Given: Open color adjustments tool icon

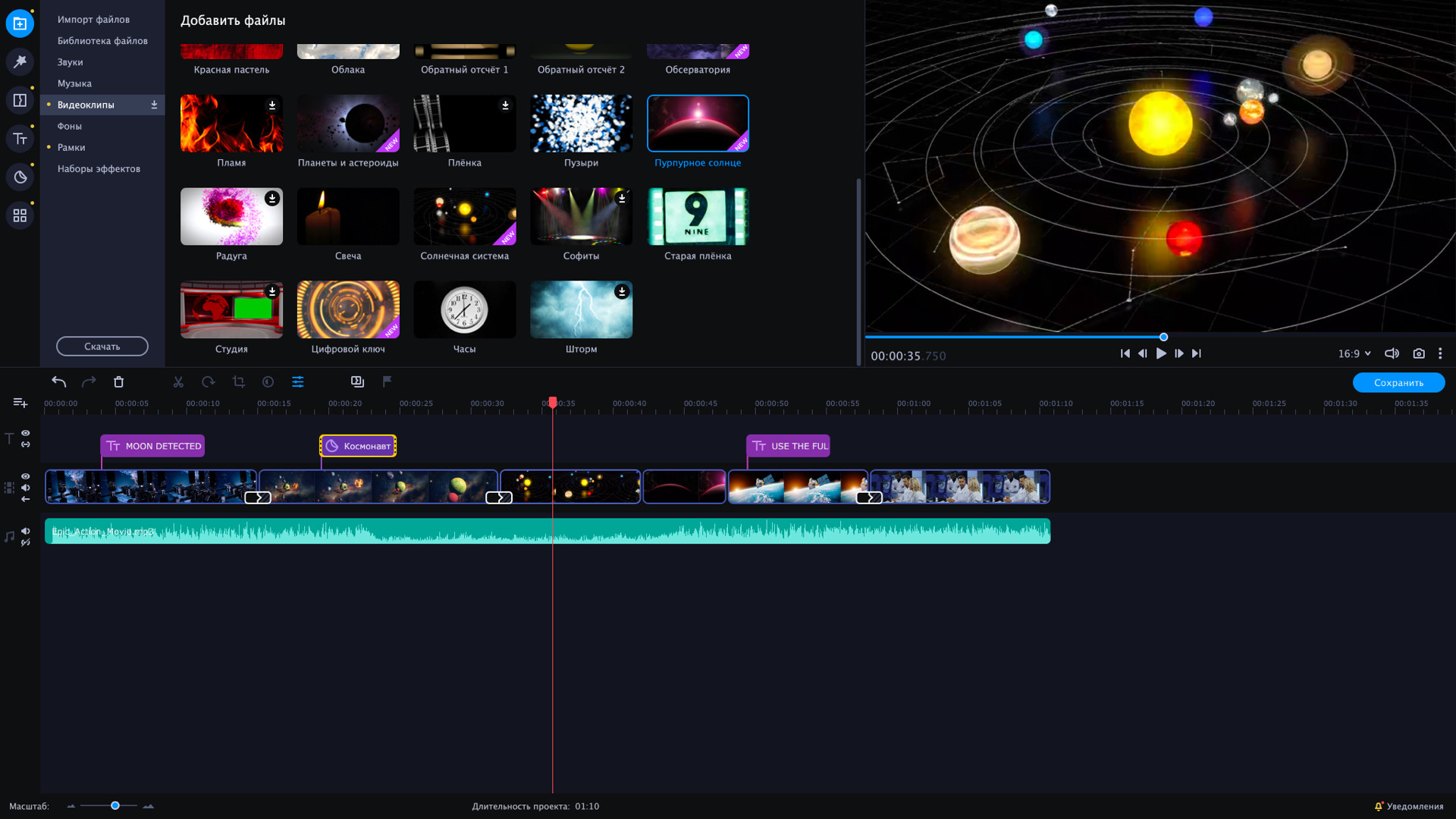Looking at the screenshot, I should (x=268, y=382).
